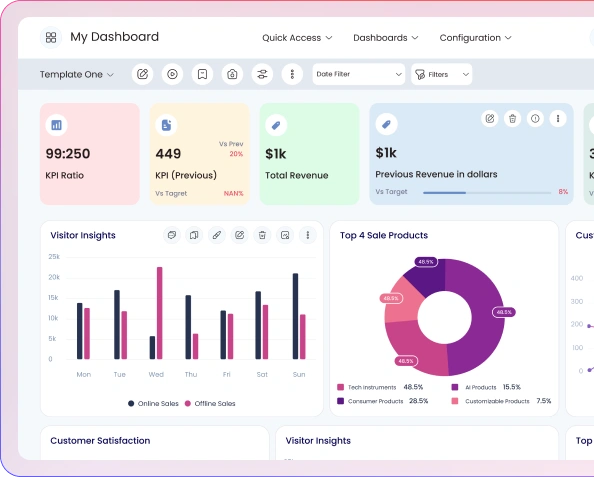Viewport: 594px width, 477px height.
Task: Open the Date Filter dropdown
Action: pos(358,74)
